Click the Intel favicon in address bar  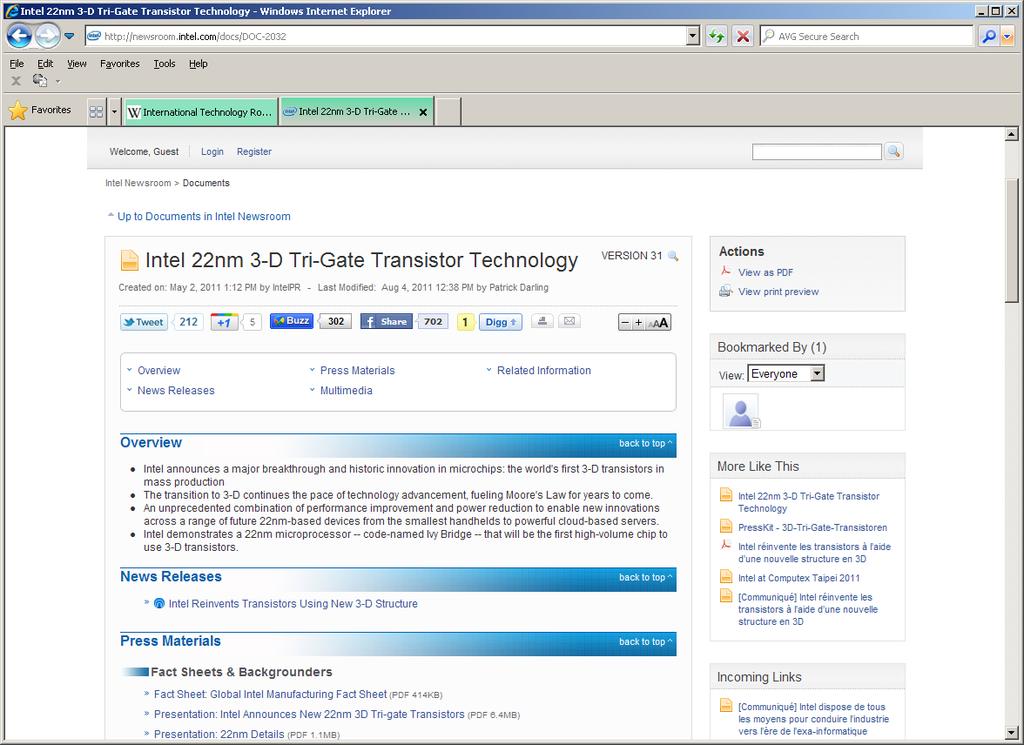coord(94,37)
